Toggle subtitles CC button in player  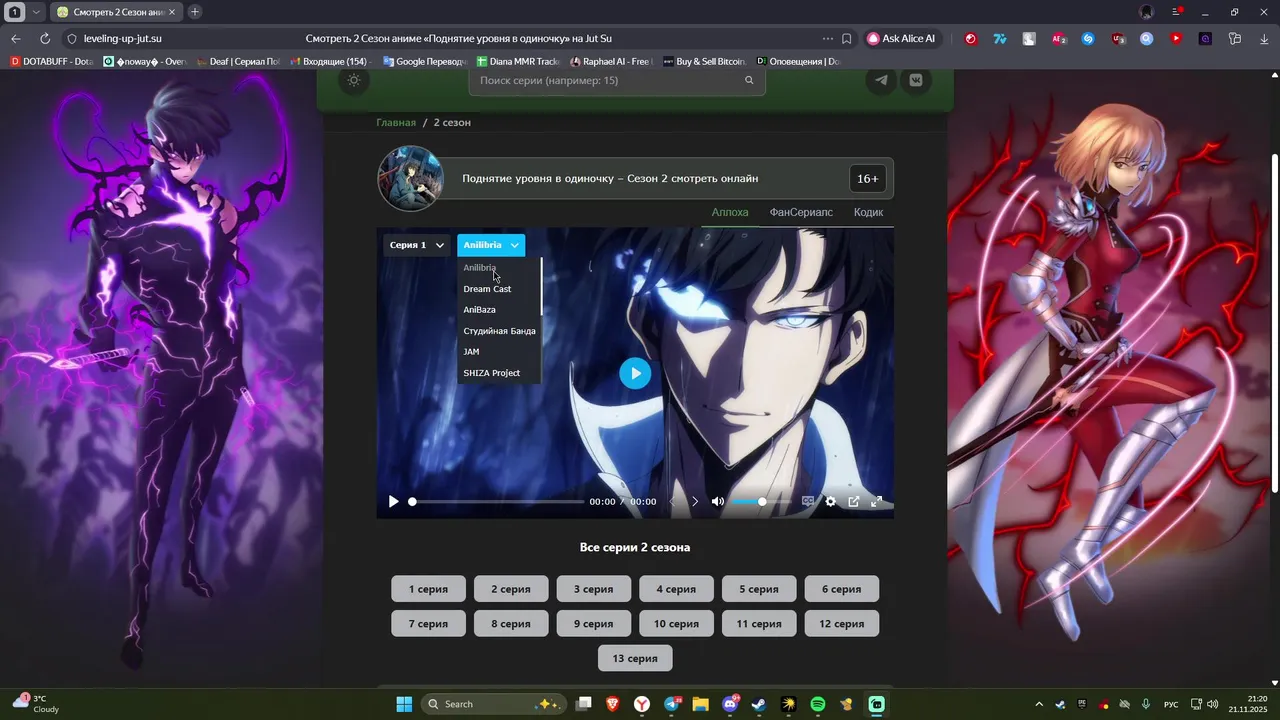click(x=808, y=502)
